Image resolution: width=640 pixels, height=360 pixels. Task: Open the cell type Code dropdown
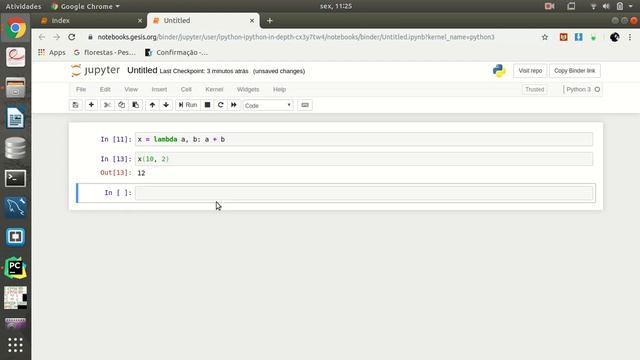point(268,105)
